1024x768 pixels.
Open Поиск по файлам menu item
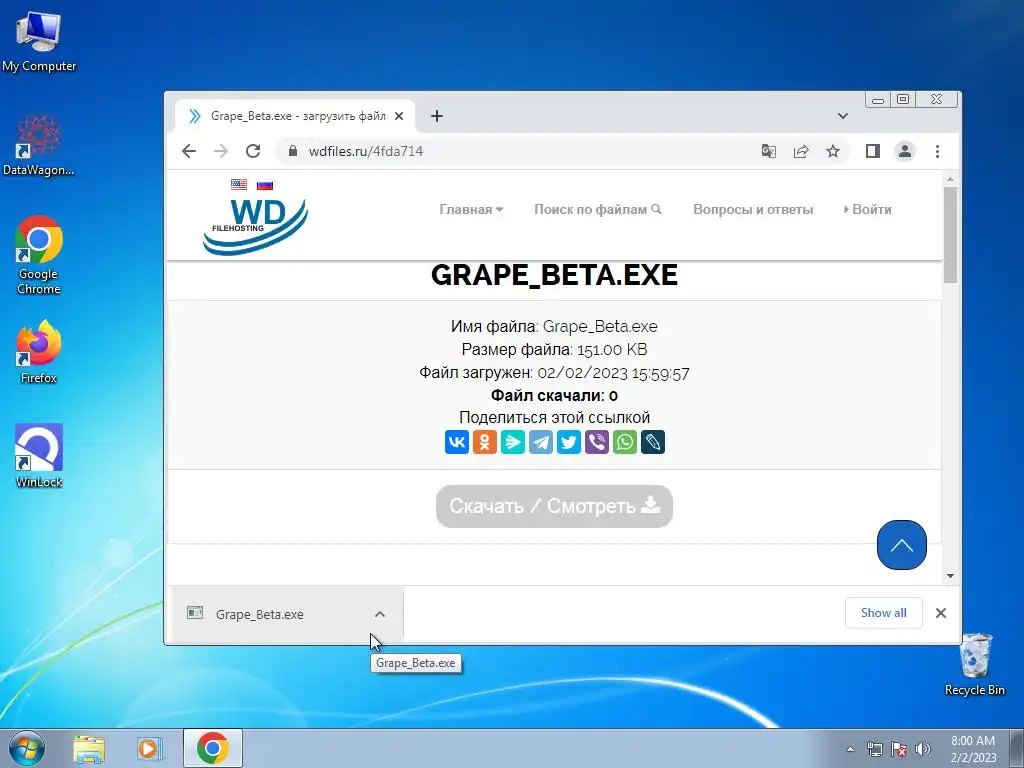(598, 210)
